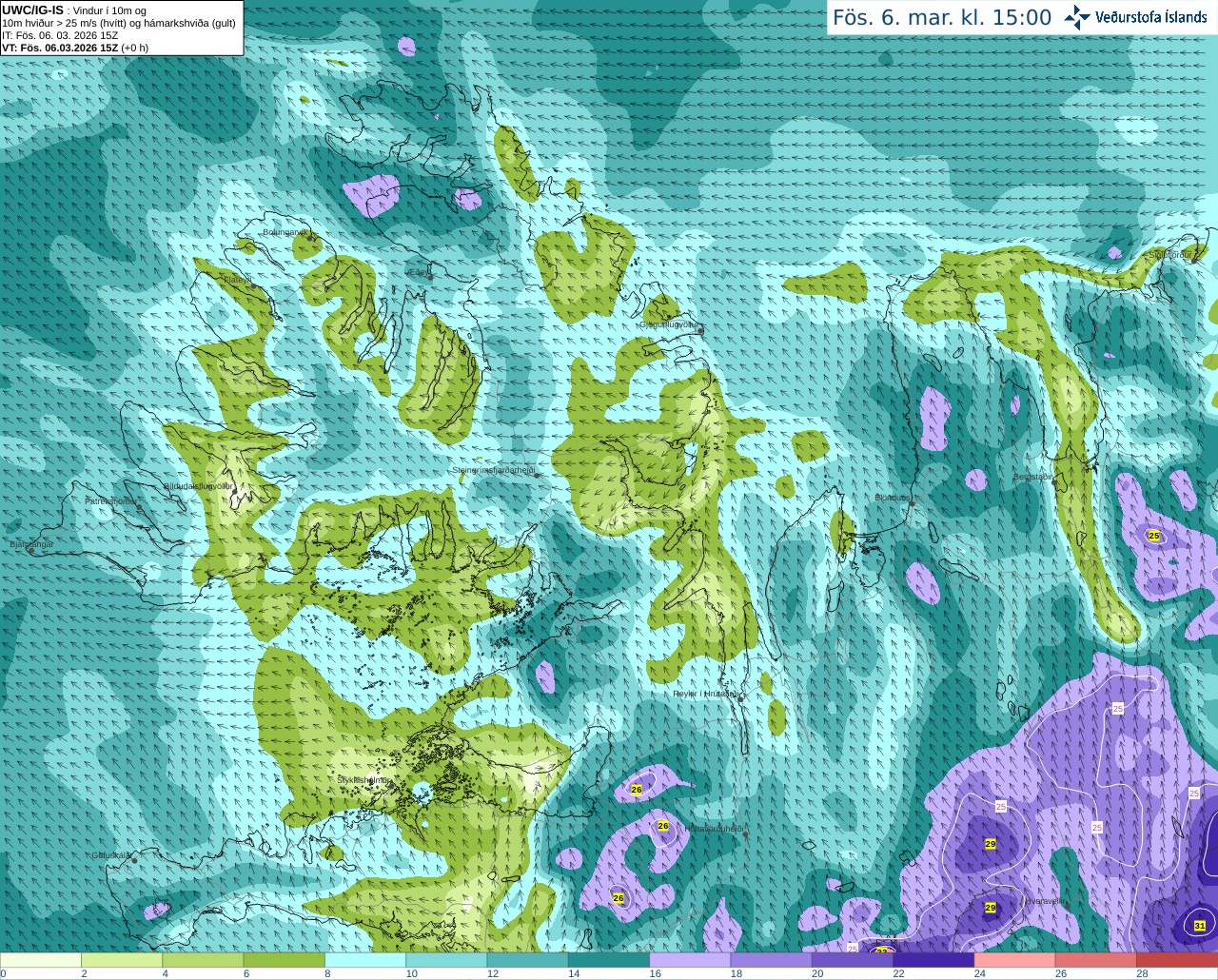Click the Reykir í Hrútafirði station label
The width and height of the screenshot is (1218, 980).
pos(706,695)
